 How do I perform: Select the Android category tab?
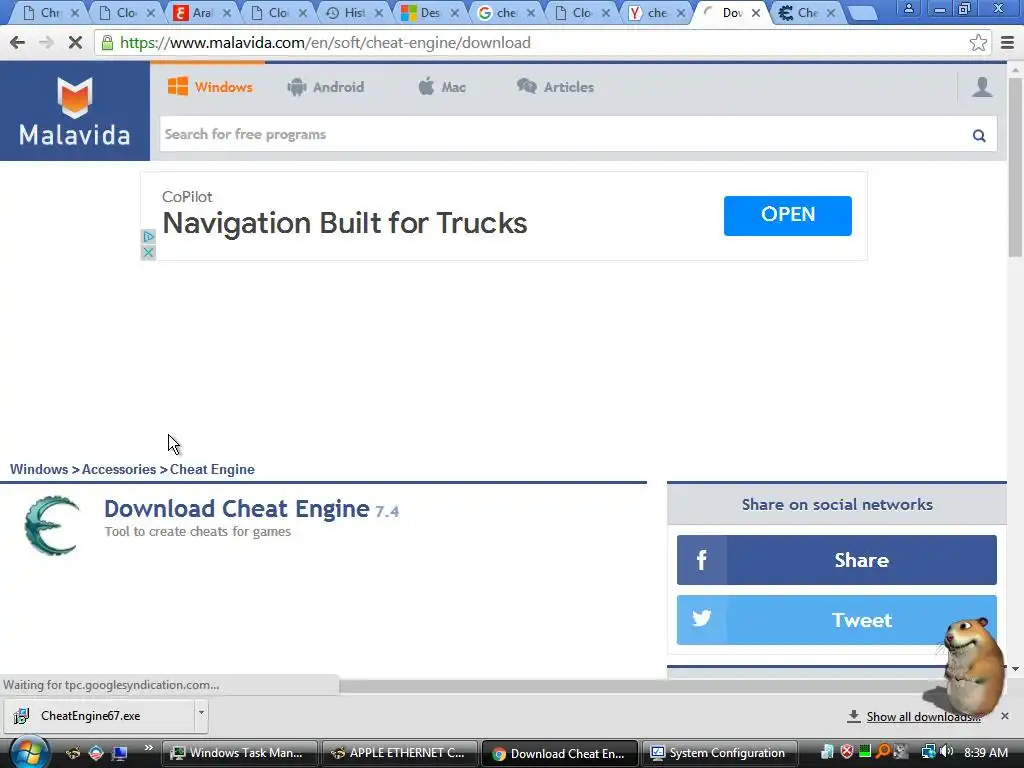[x=325, y=87]
